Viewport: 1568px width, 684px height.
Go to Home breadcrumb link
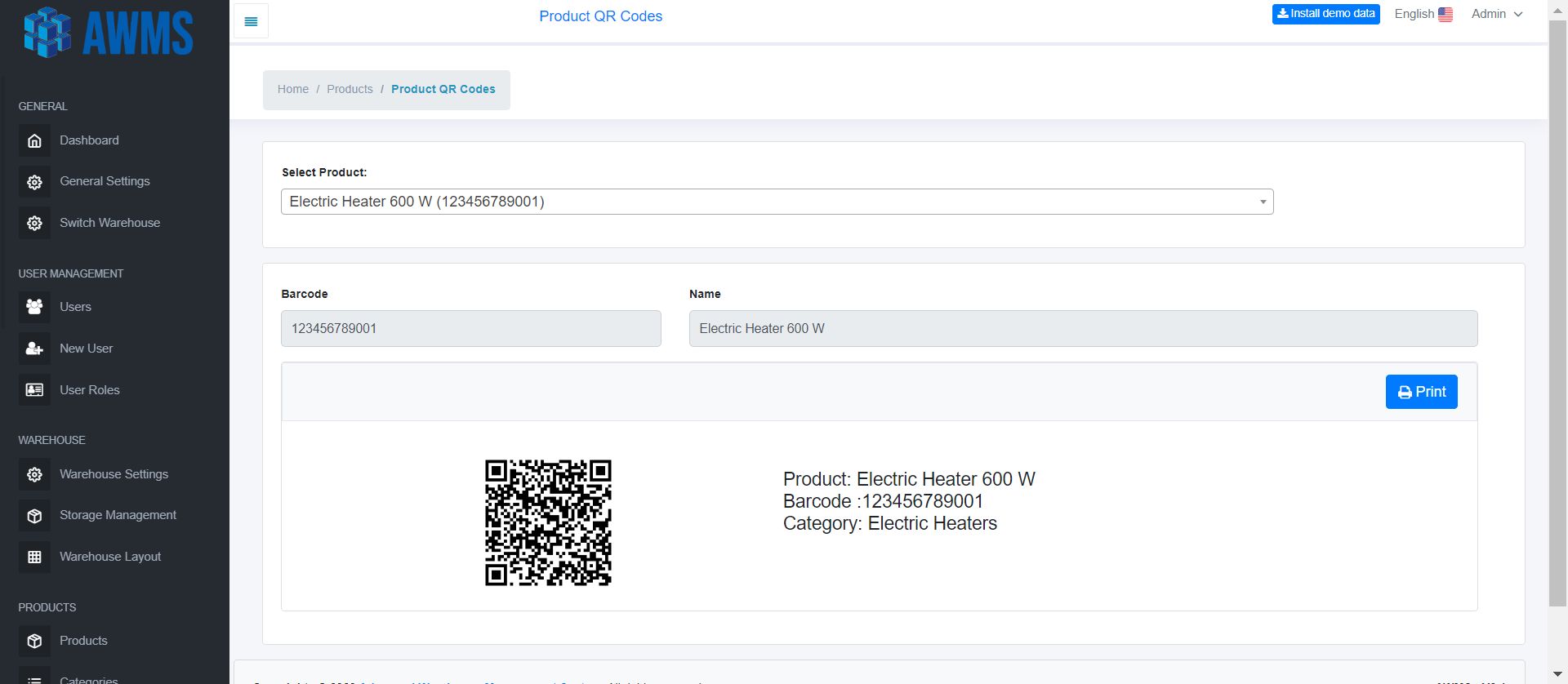pos(293,89)
